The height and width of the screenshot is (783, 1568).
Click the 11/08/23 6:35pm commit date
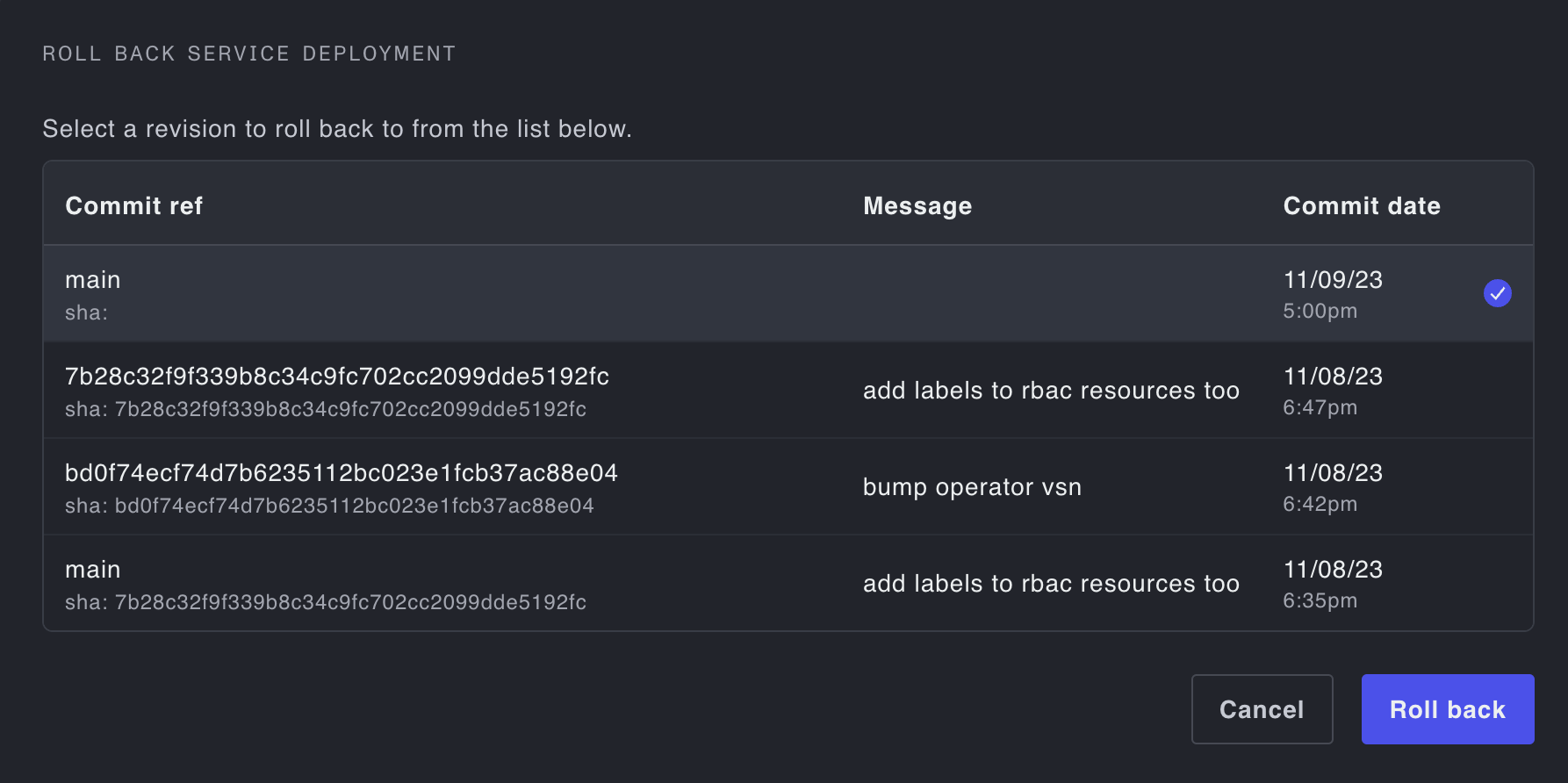coord(1333,584)
